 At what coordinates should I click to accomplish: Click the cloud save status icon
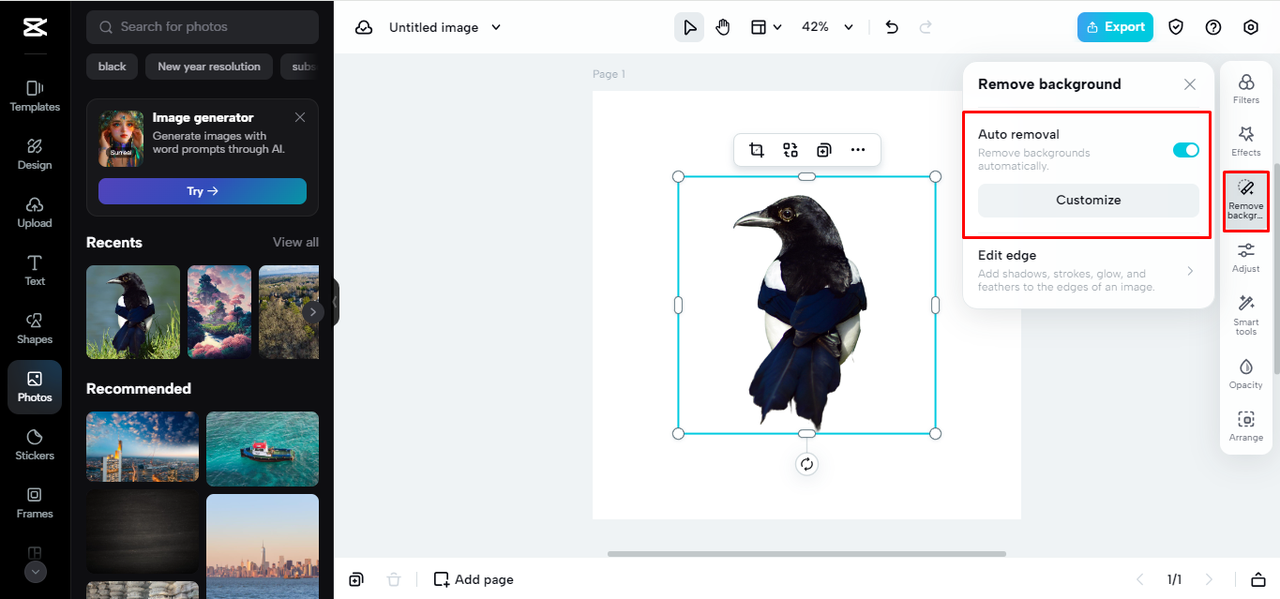click(x=364, y=27)
